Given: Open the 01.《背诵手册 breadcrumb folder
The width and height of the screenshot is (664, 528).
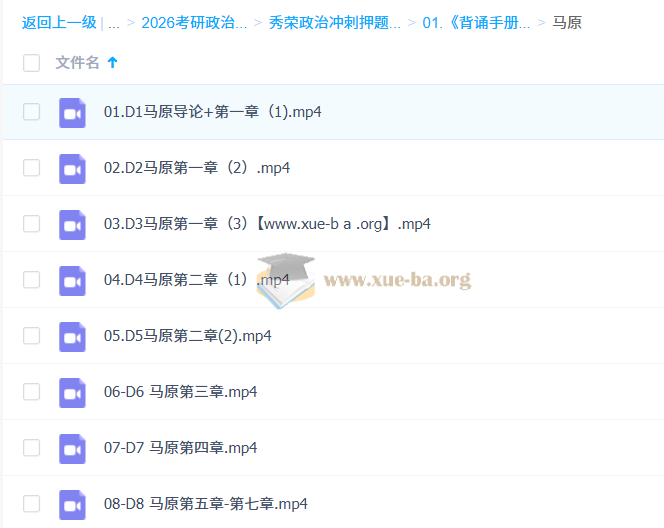Looking at the screenshot, I should [476, 22].
